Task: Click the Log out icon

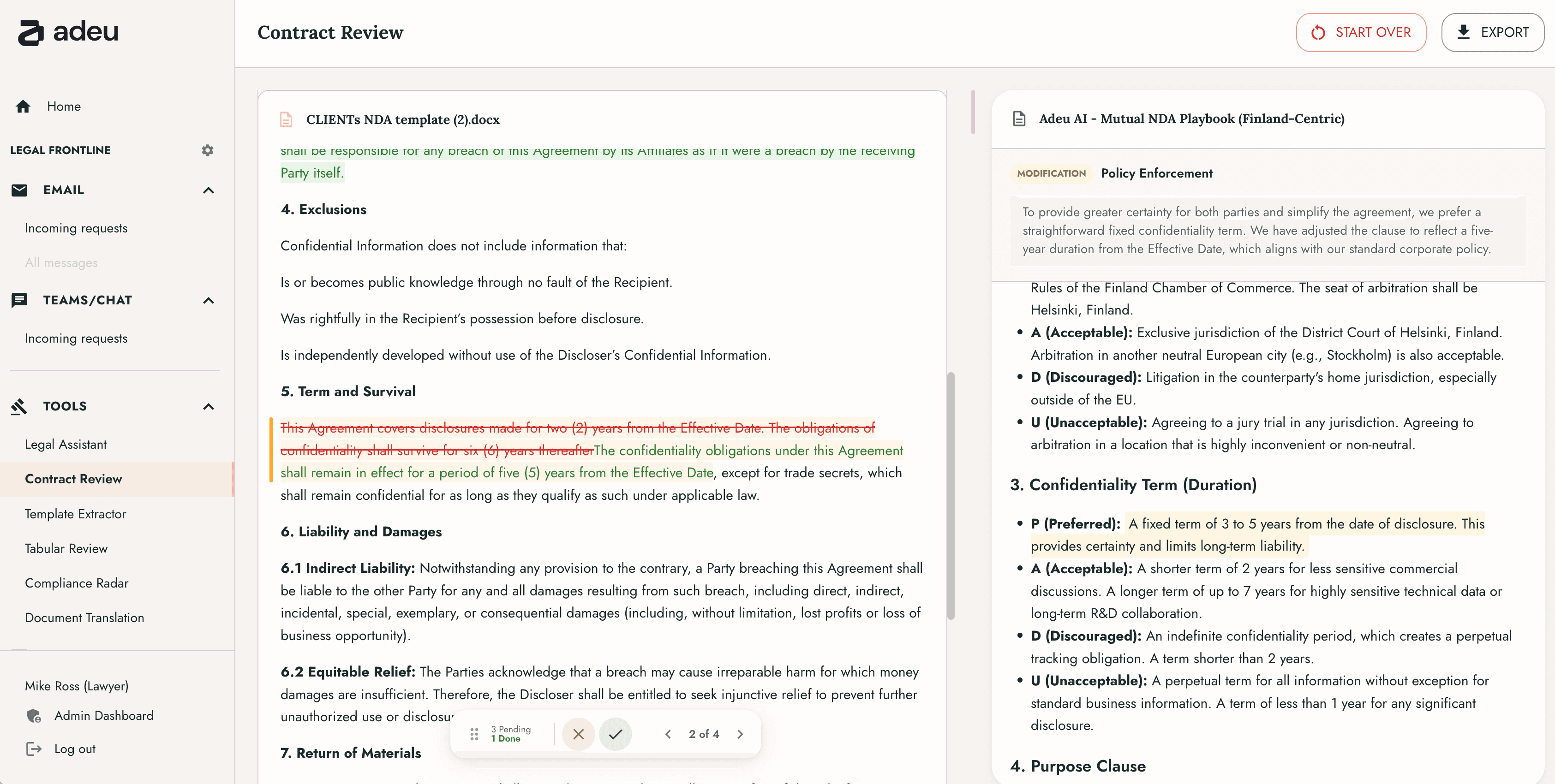Action: coord(33,749)
